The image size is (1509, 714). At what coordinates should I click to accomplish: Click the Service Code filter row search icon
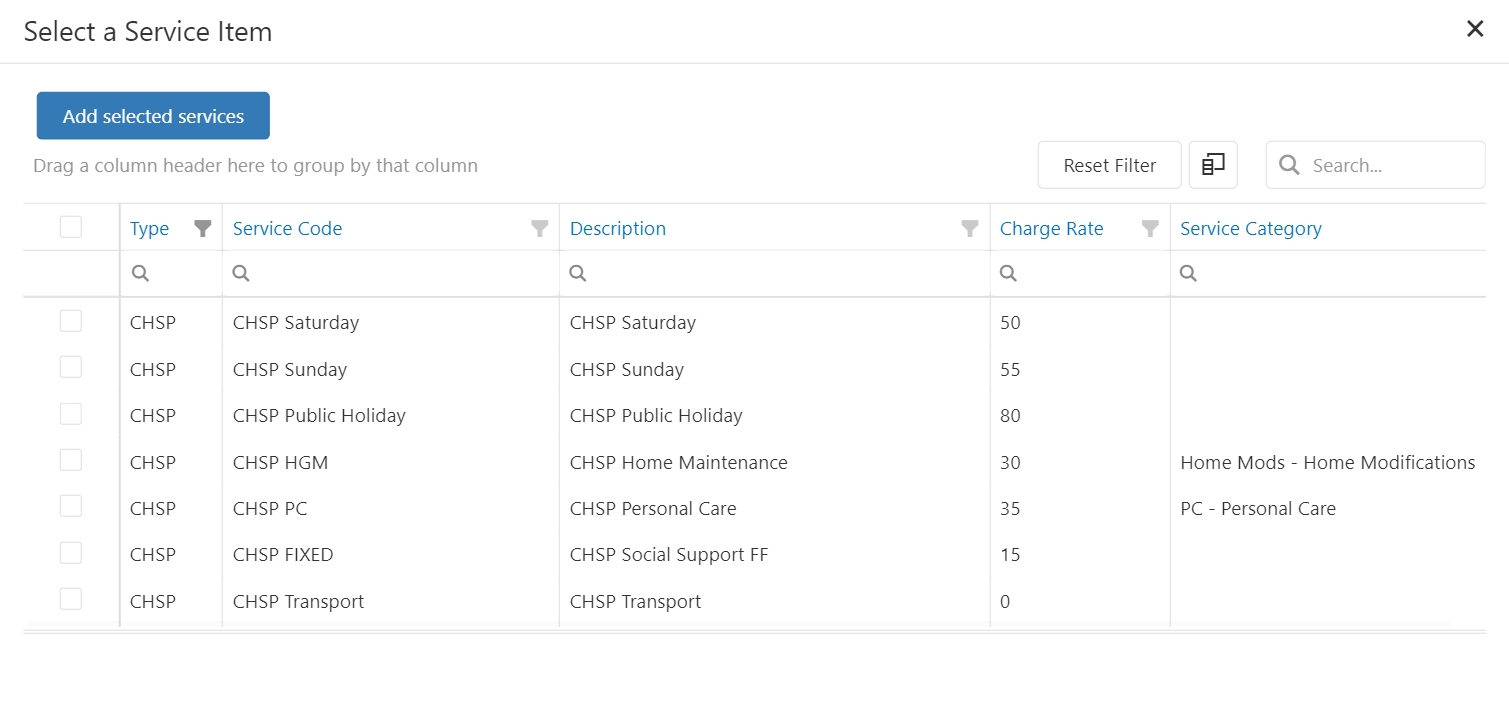pyautogui.click(x=241, y=273)
